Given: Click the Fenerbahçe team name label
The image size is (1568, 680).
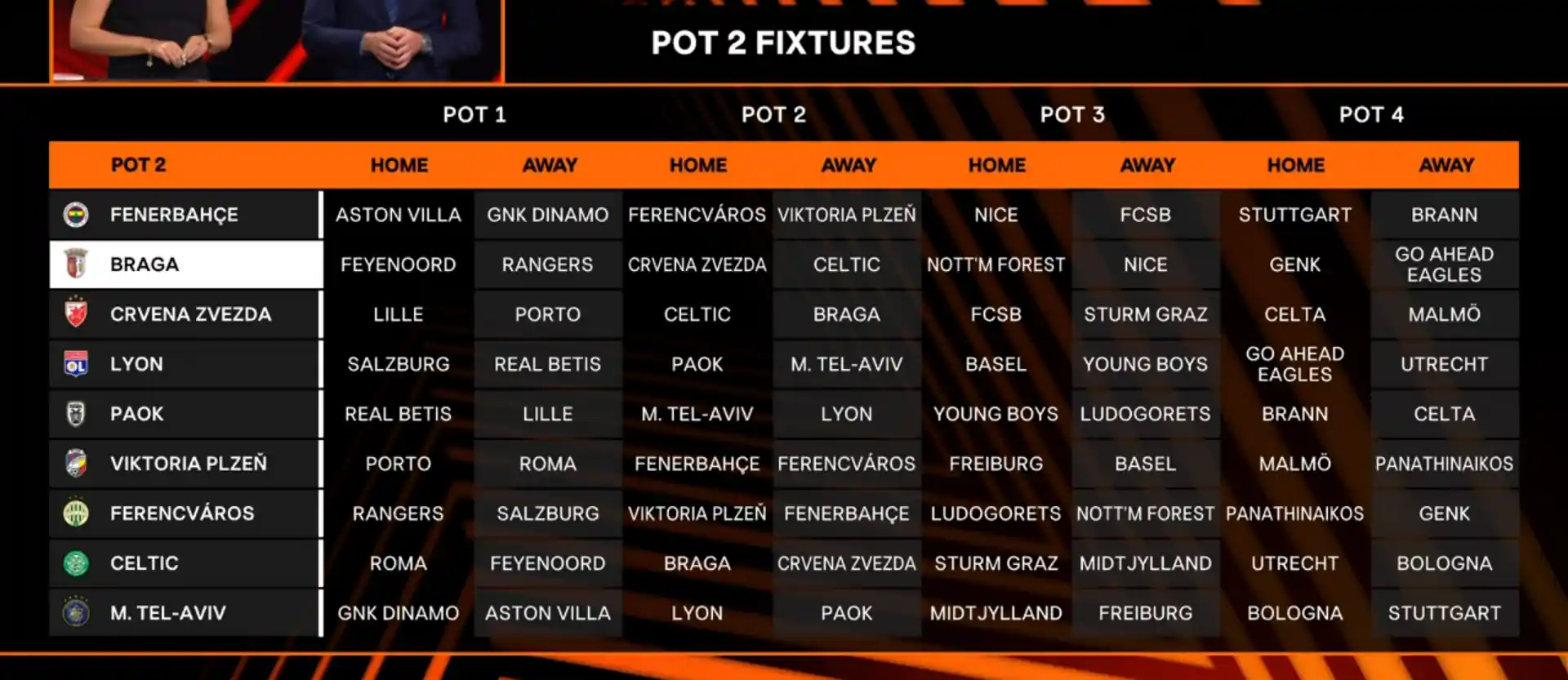Looking at the screenshot, I should (x=174, y=215).
